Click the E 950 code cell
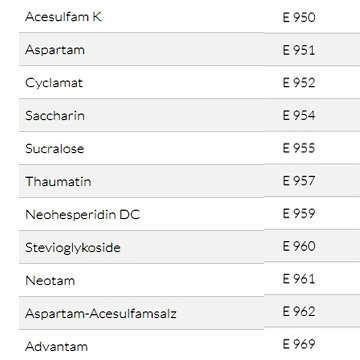The image size is (360, 360). [x=299, y=17]
